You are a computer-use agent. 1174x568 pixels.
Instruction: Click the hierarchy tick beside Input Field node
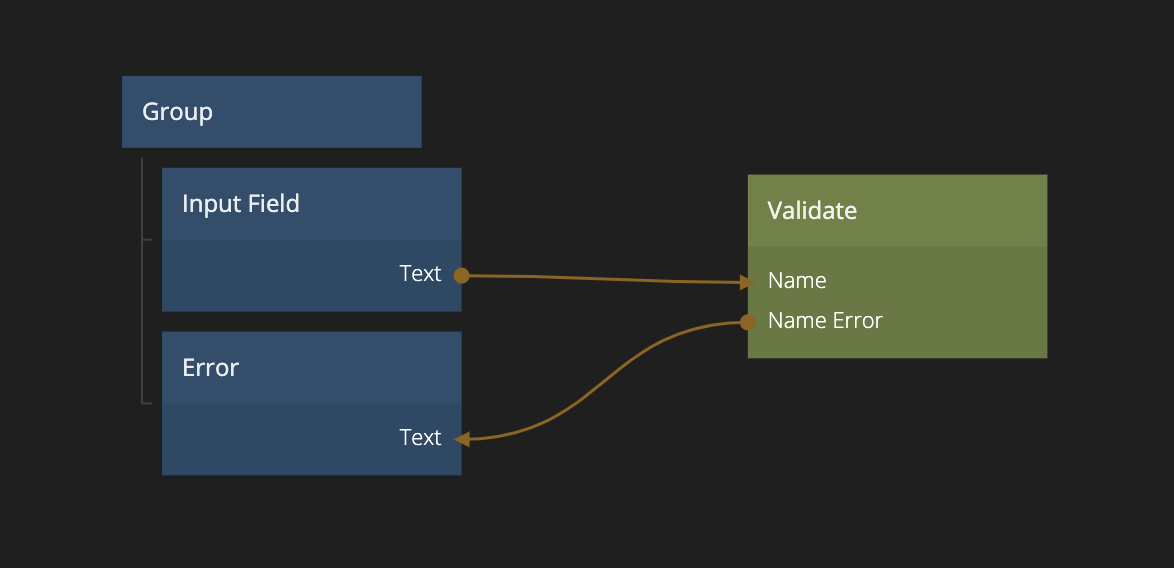click(x=148, y=240)
